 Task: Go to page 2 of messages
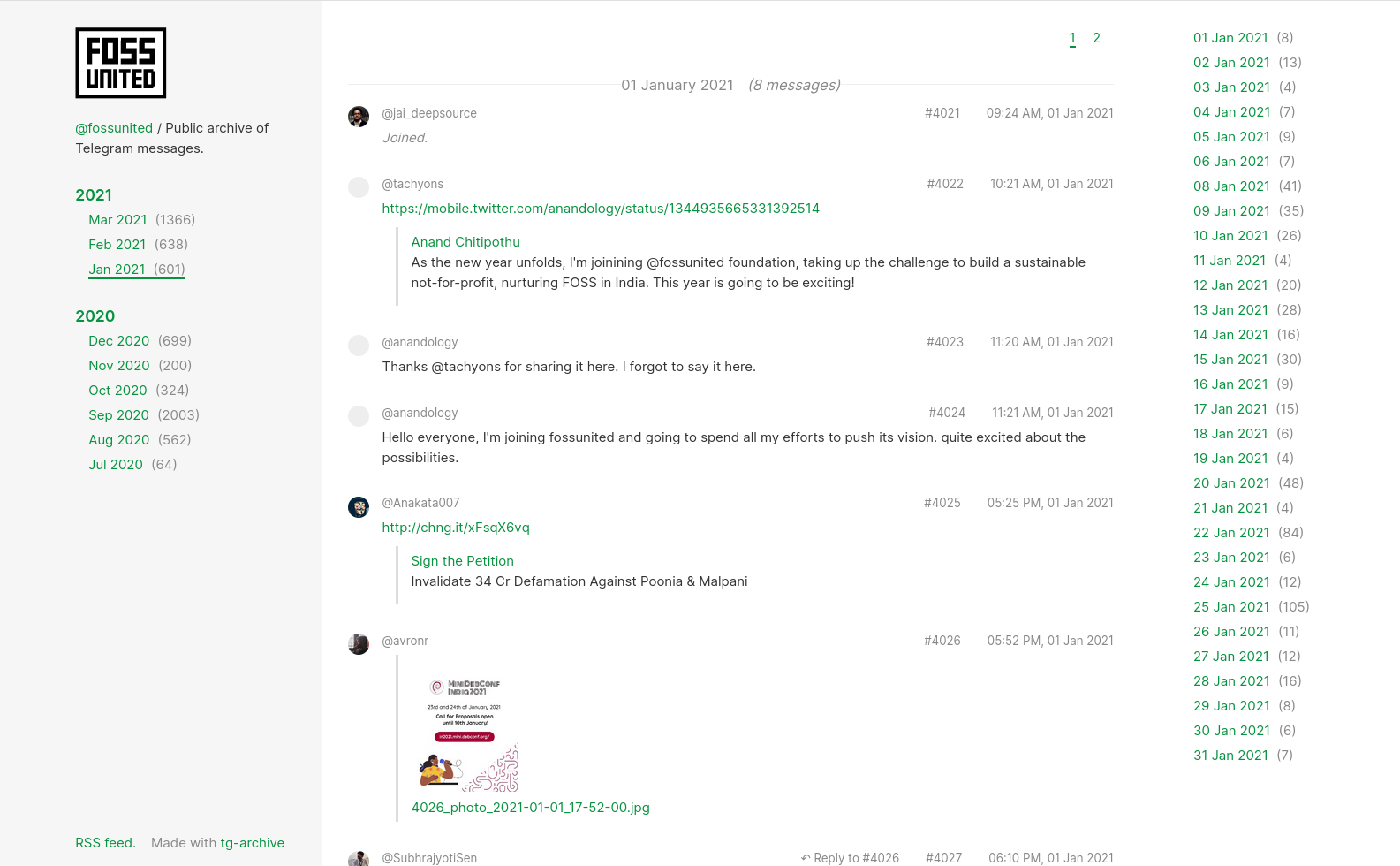point(1096,38)
